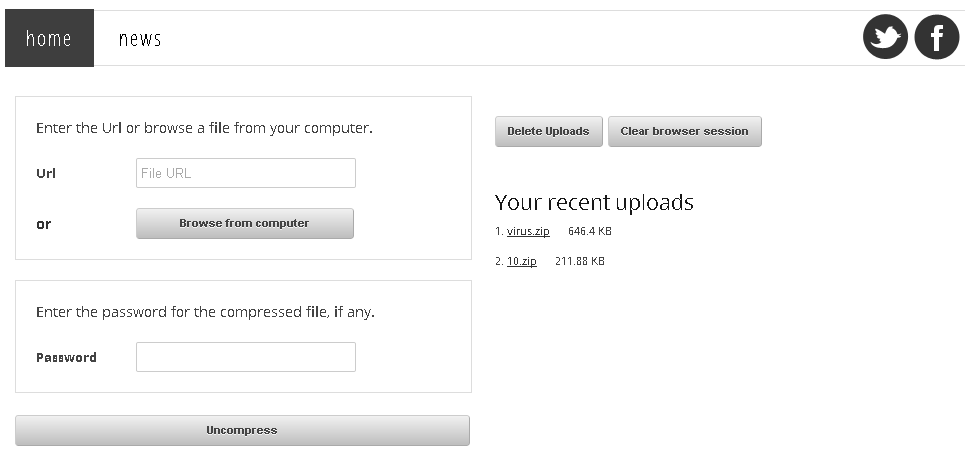Screen dimensions: 976x455
Task: Switch to the news tab
Action: pos(140,39)
